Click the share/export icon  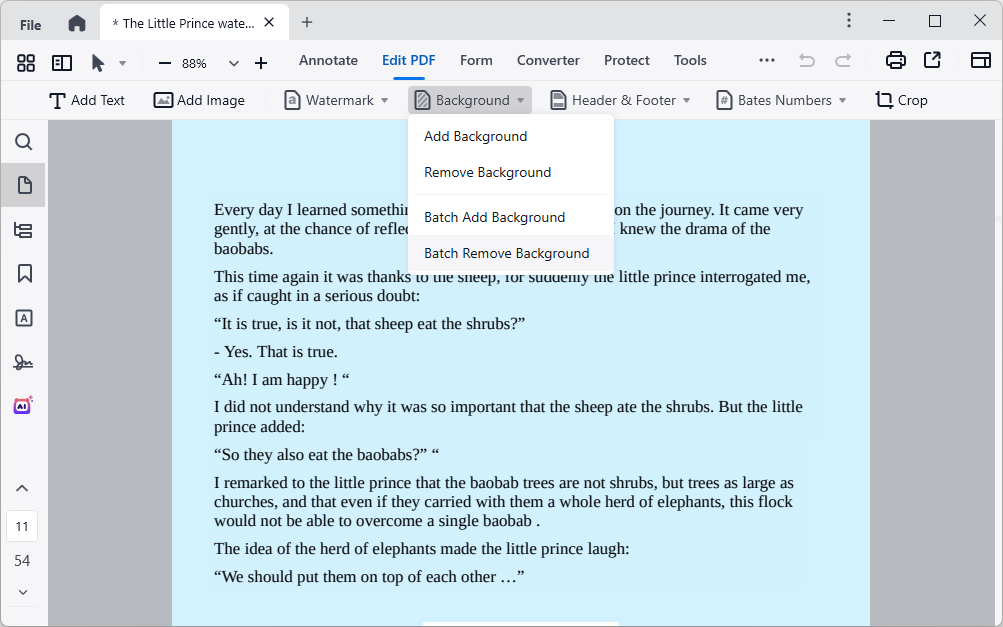(932, 60)
